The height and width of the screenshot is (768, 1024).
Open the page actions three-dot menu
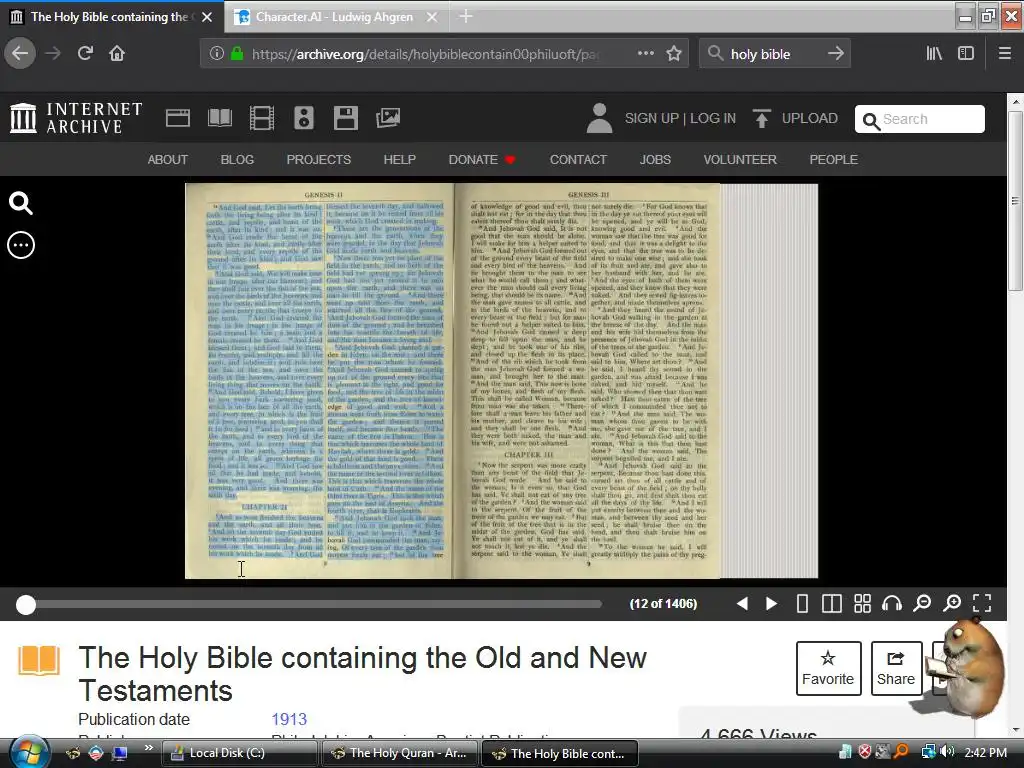point(645,54)
